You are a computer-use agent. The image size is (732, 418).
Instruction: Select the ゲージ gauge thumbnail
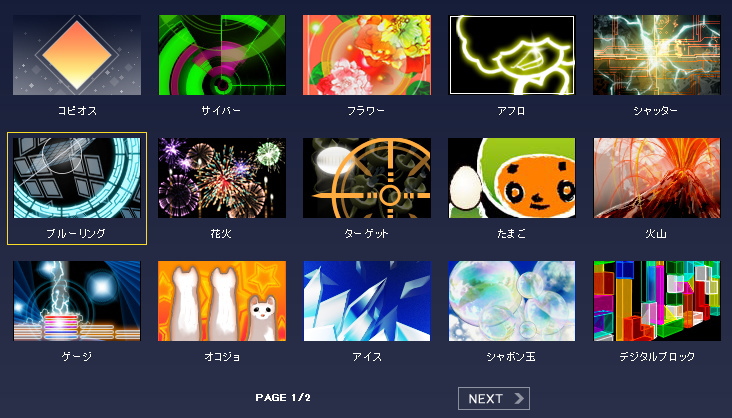pos(77,301)
